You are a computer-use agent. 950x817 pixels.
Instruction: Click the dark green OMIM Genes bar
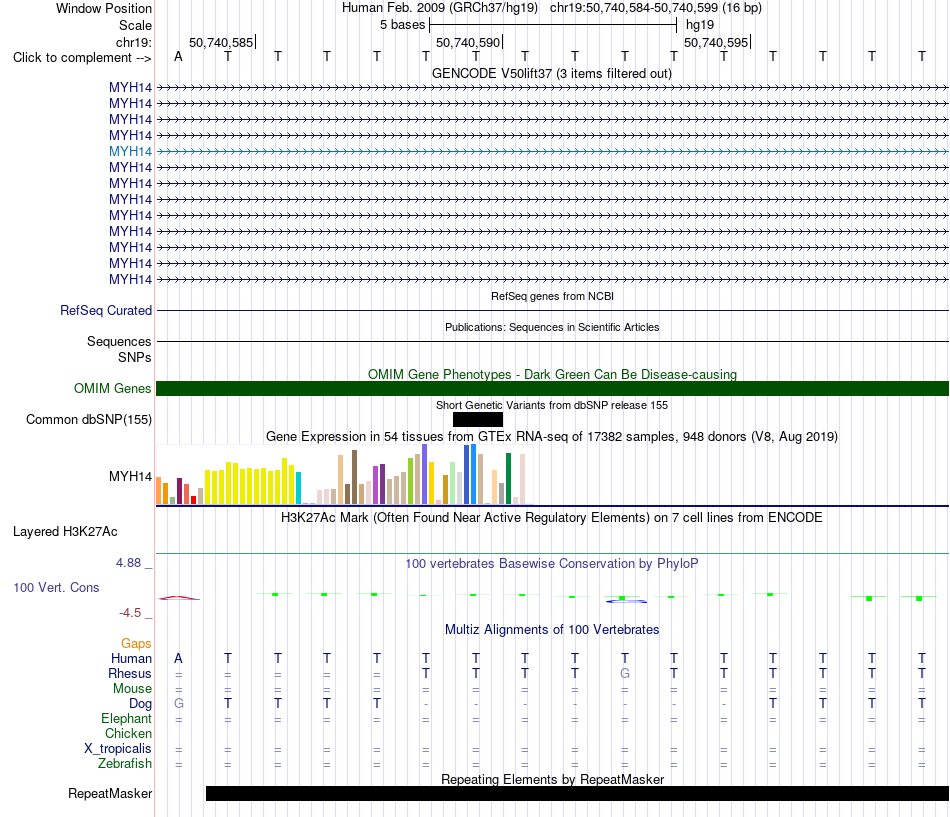tap(552, 388)
